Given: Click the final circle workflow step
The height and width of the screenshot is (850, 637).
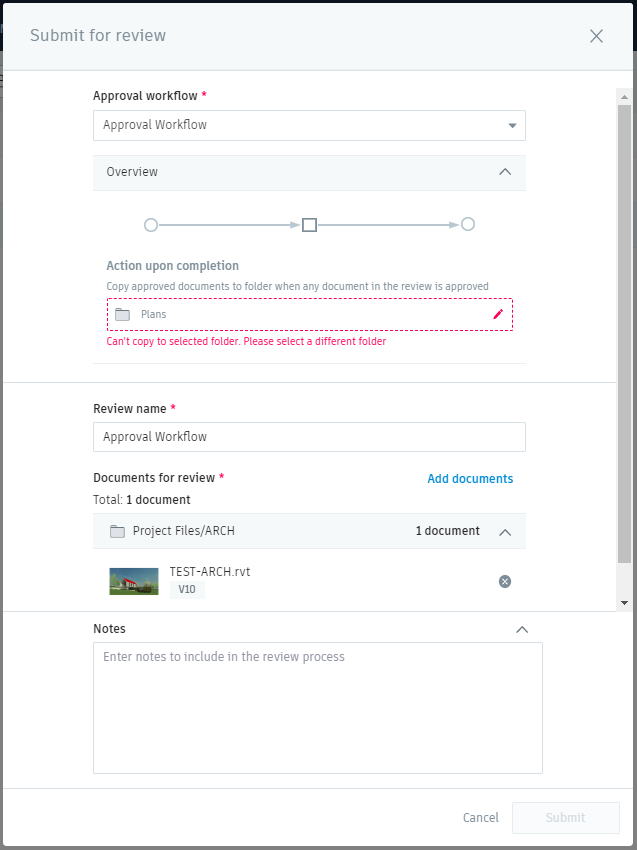Looking at the screenshot, I should pyautogui.click(x=468, y=225).
